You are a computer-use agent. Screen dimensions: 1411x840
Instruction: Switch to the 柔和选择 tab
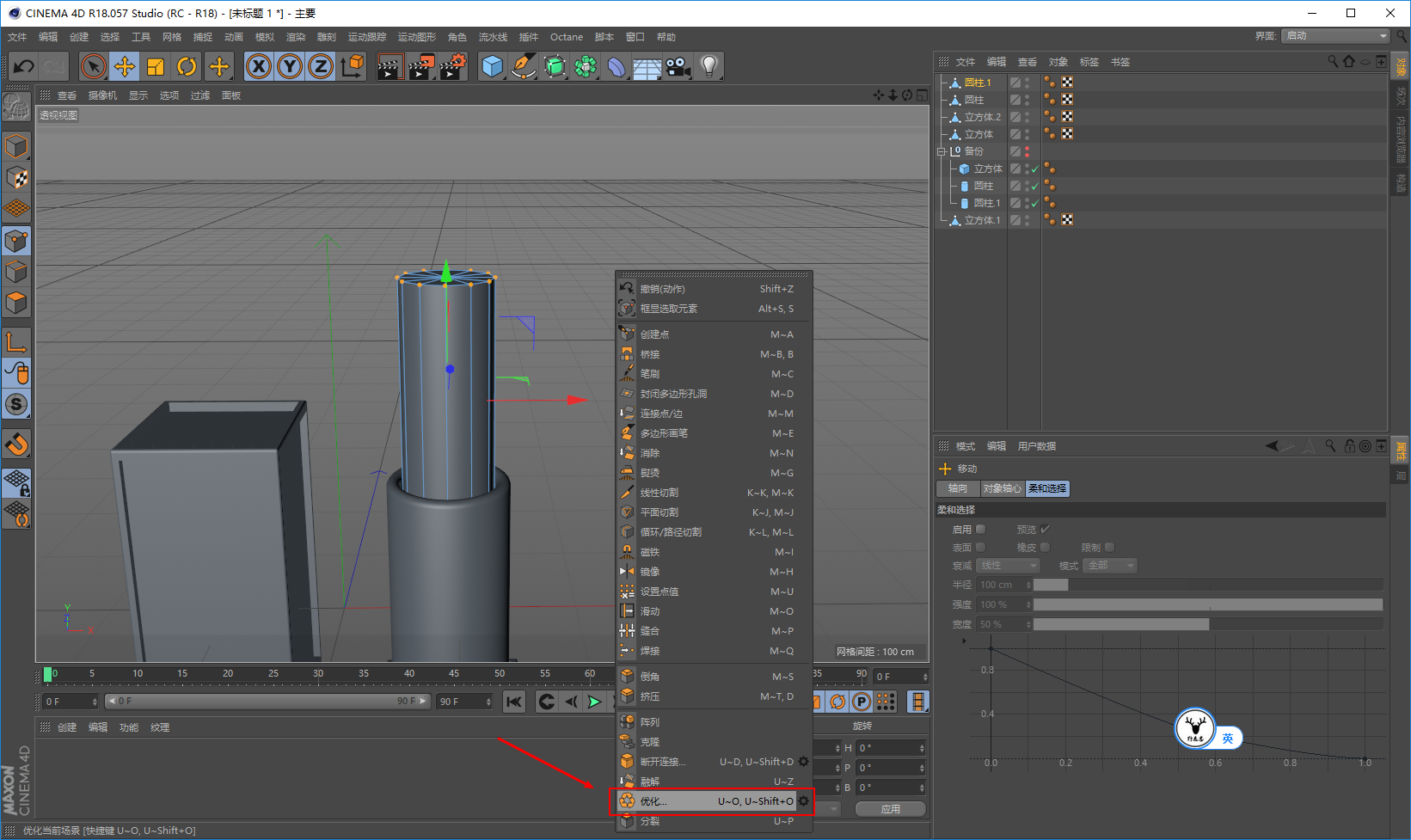1047,488
